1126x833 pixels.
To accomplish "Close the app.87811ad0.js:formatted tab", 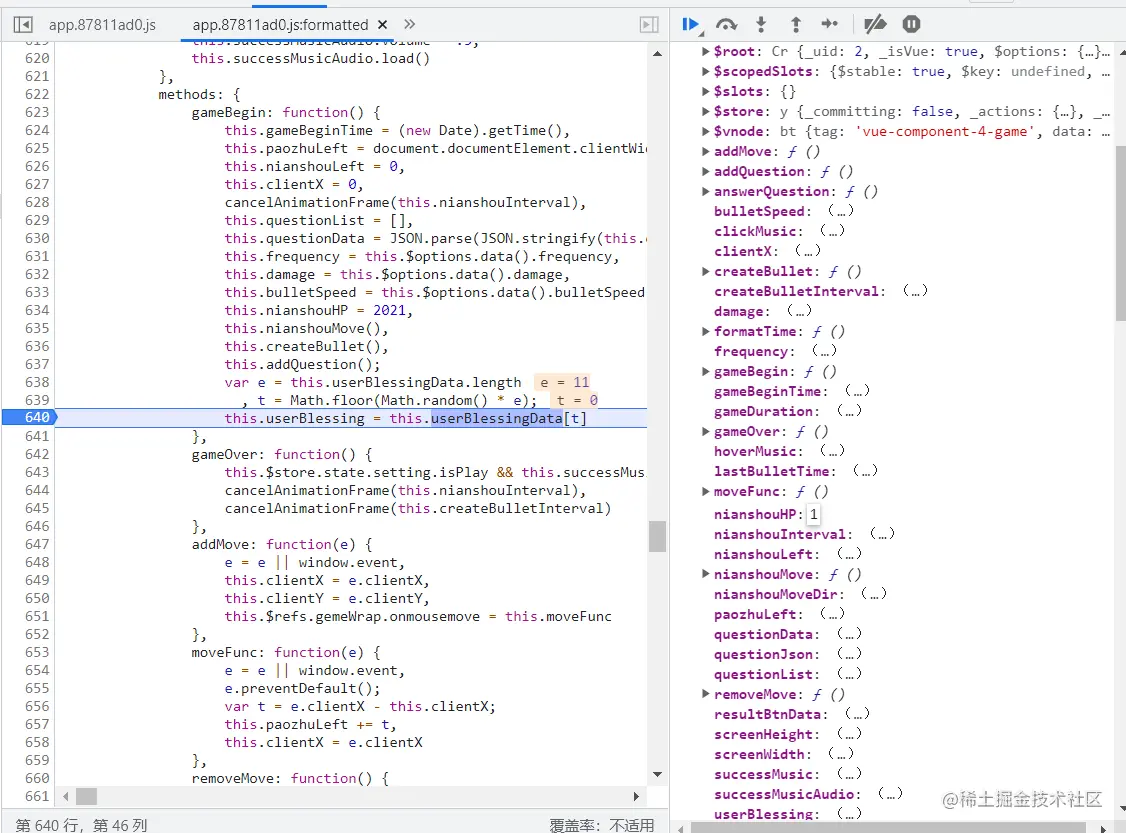I will pos(383,24).
